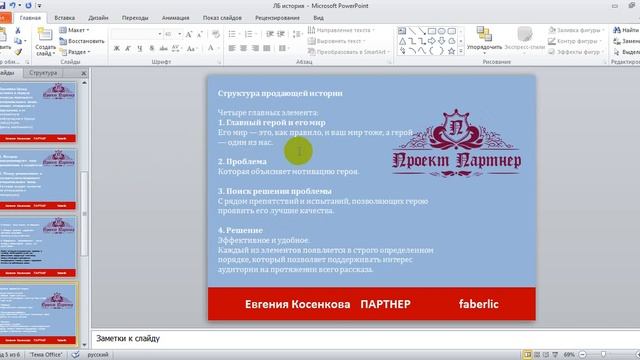Image resolution: width=640 pixels, height=360 pixels.
Task: Select the Text Box shape in gallery
Action: pos(402,31)
